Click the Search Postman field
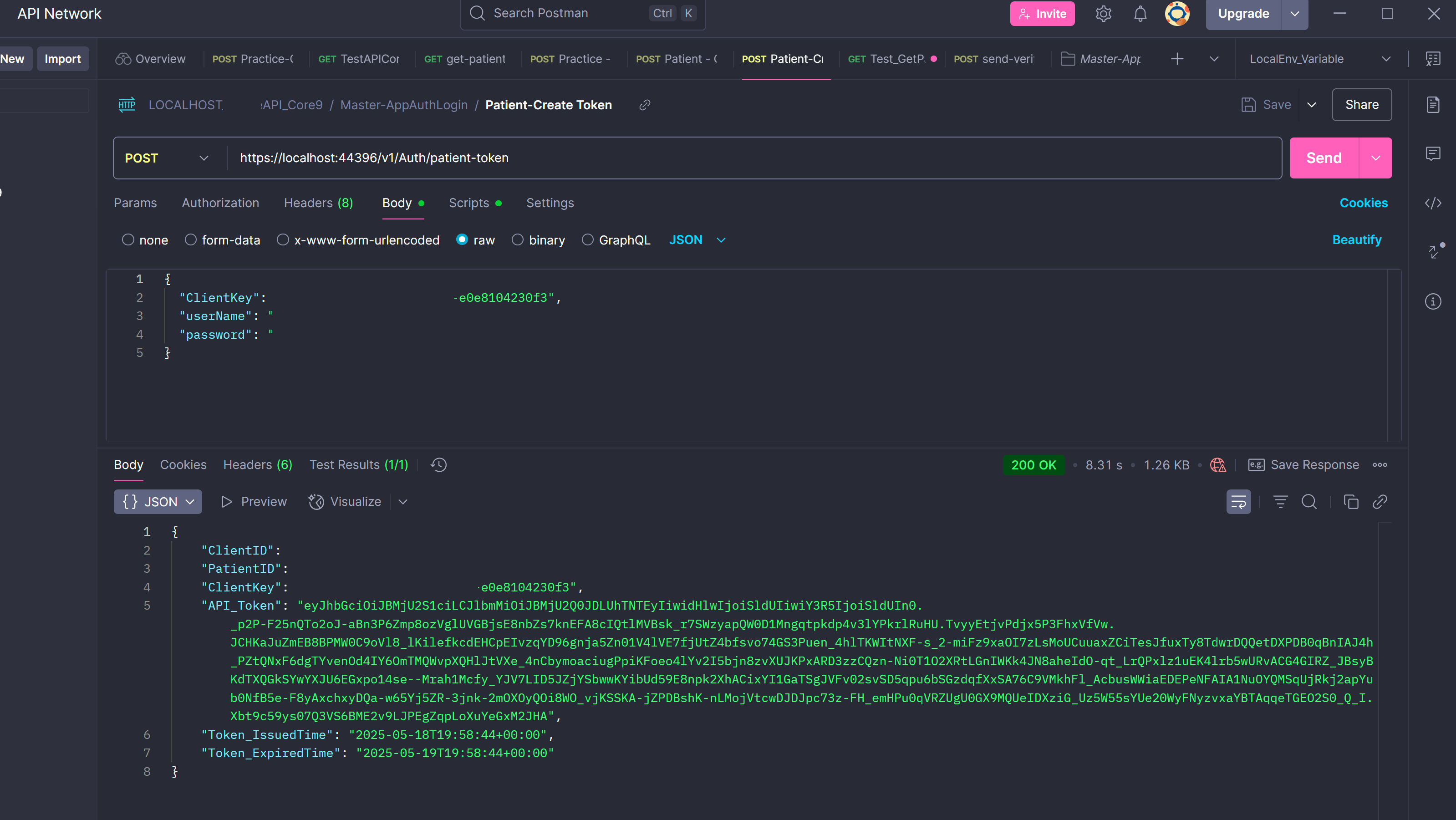 pos(583,14)
